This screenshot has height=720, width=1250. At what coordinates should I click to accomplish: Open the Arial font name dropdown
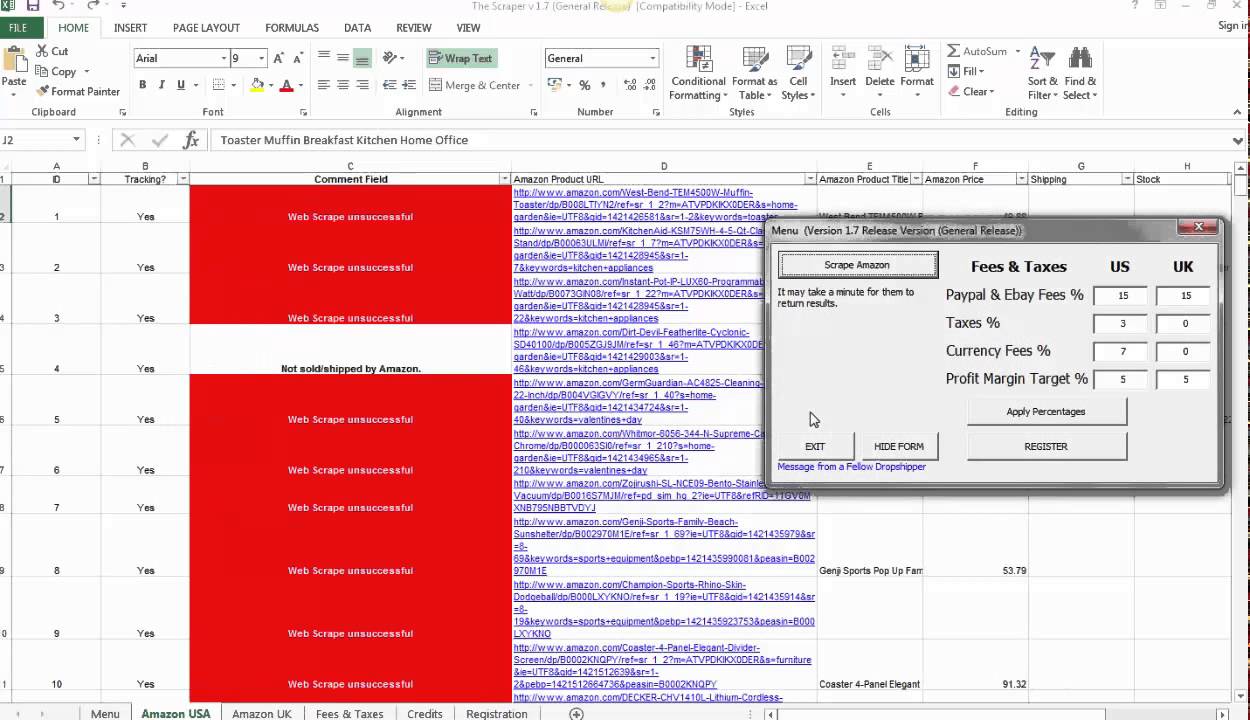(223, 58)
